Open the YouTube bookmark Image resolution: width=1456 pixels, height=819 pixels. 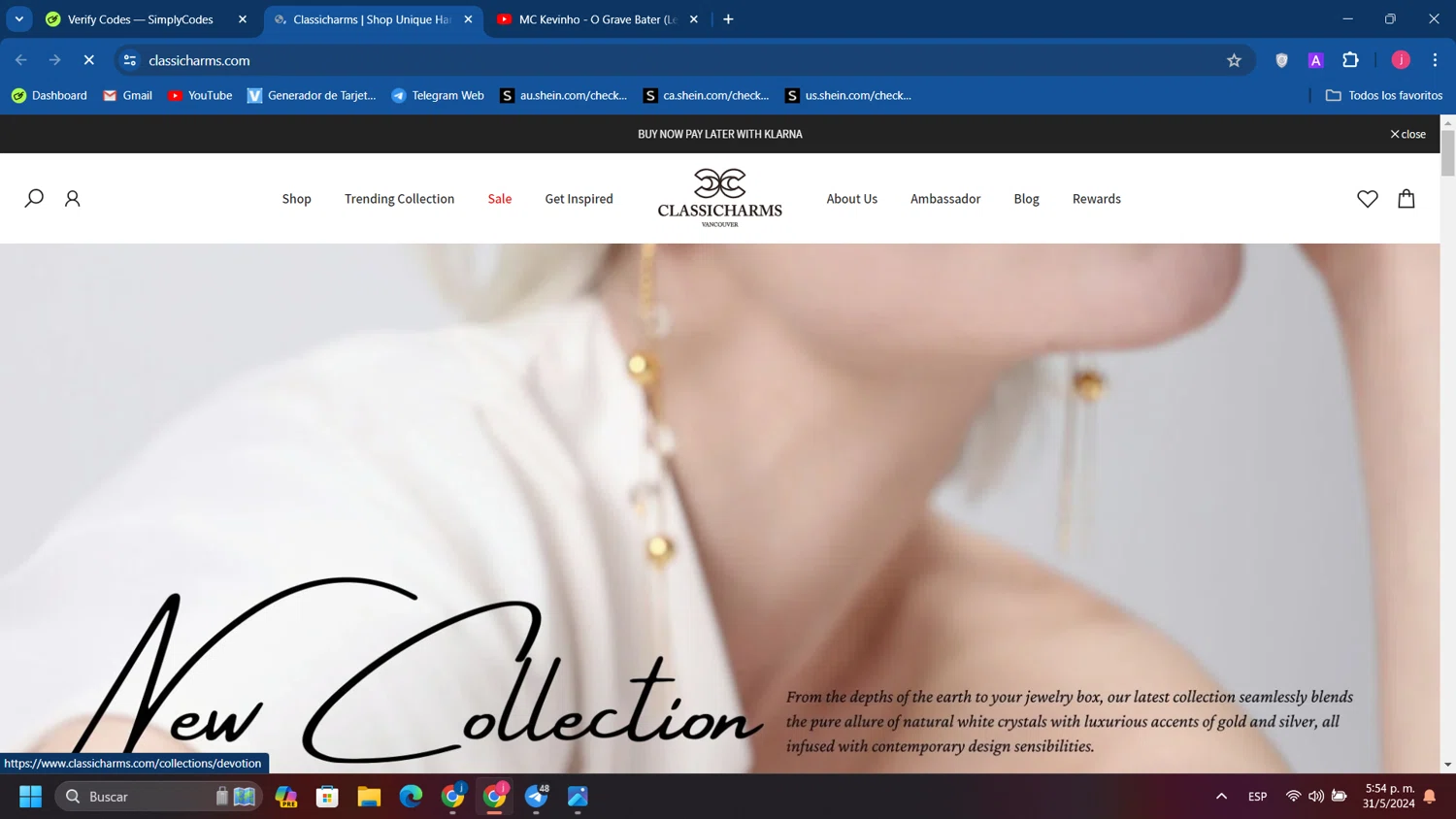[200, 95]
